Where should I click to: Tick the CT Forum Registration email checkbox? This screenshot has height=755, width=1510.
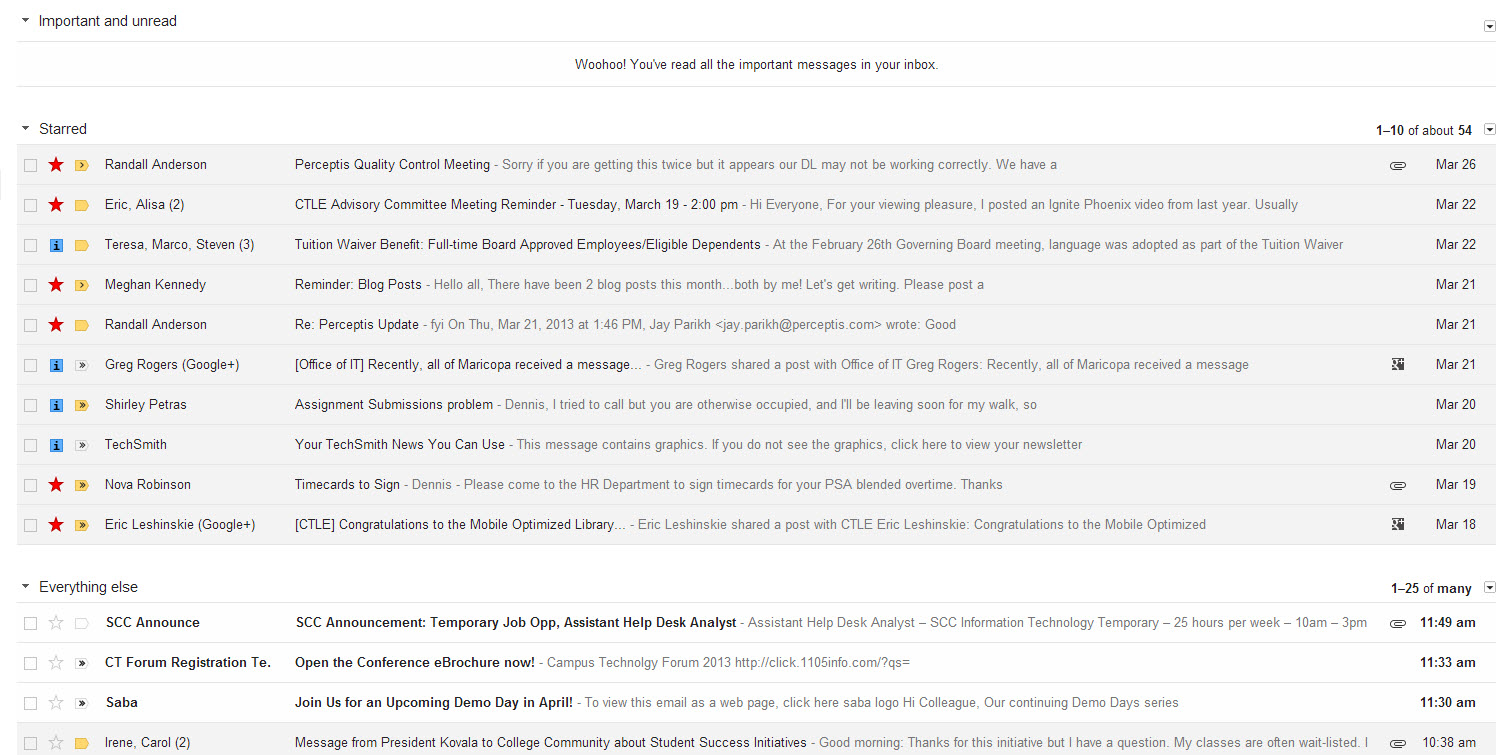[30, 663]
